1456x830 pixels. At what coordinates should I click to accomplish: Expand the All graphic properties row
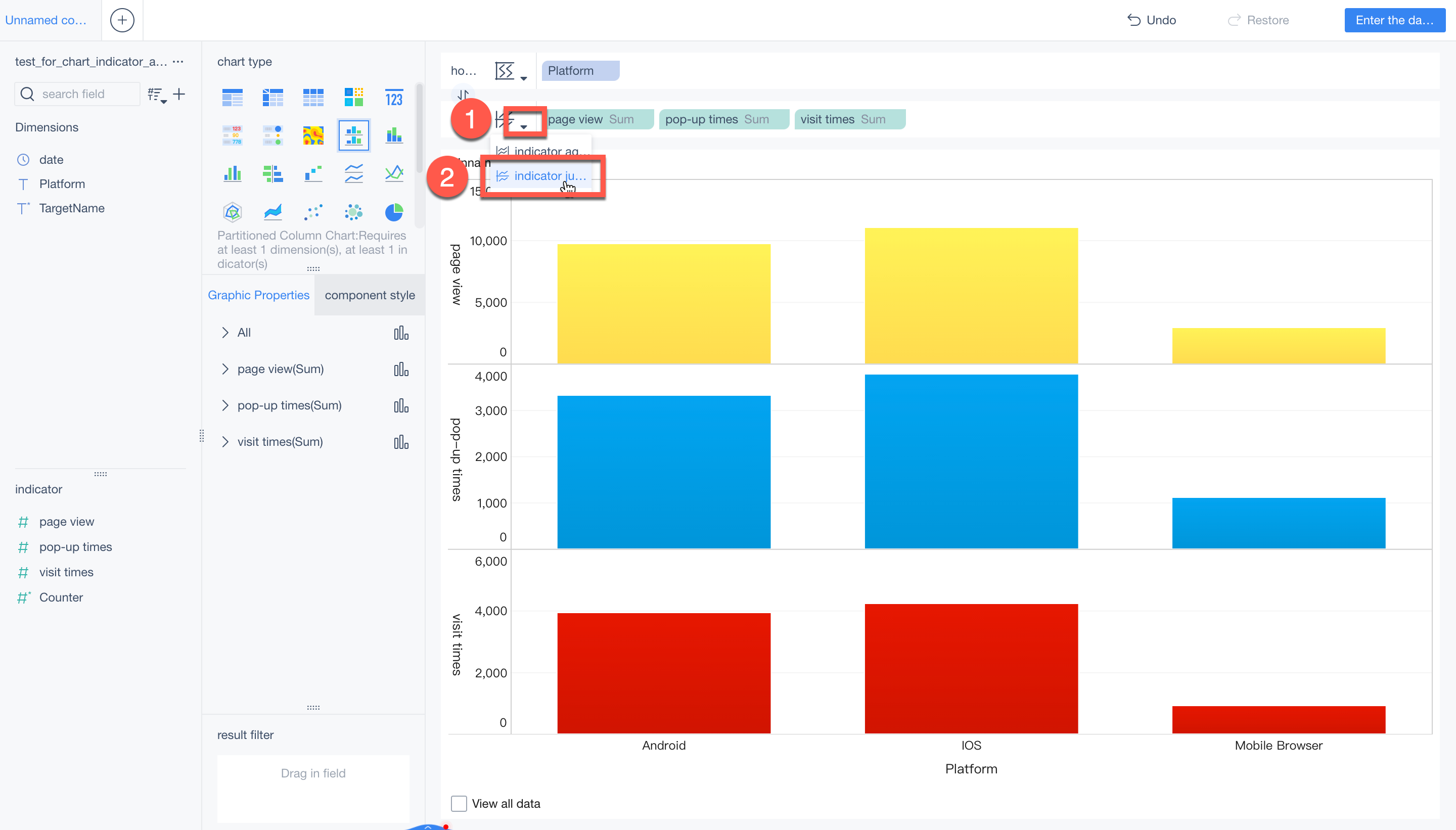click(224, 333)
